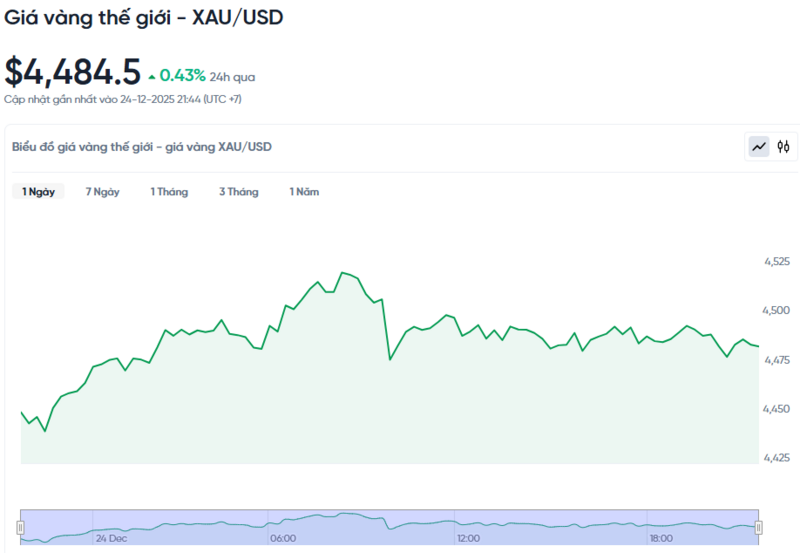
Task: Click the left handle of range navigator
Action: pos(20,526)
